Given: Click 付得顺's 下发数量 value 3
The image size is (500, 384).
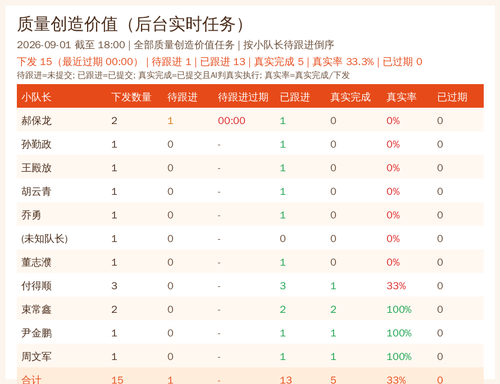Looking at the screenshot, I should (114, 286).
